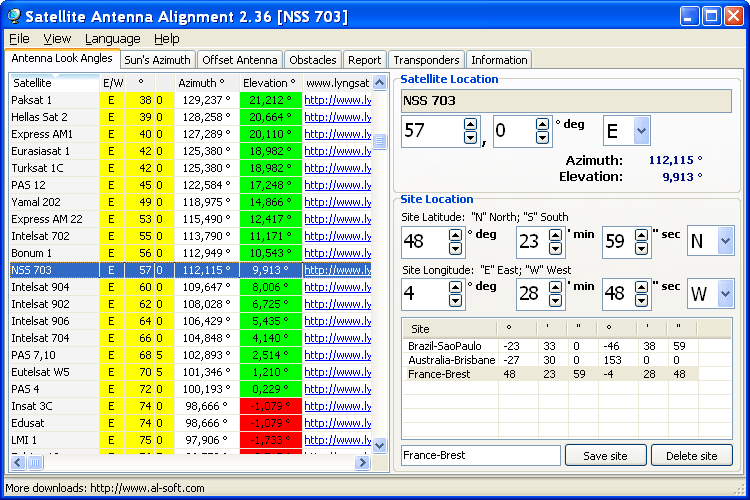This screenshot has height=500, width=750.
Task: Click the E/W column header
Action: [112, 83]
